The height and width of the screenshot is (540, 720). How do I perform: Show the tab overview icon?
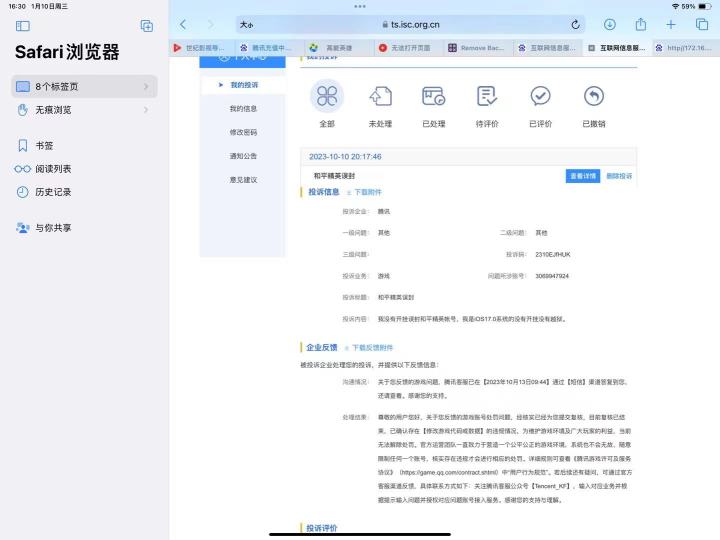(x=702, y=24)
